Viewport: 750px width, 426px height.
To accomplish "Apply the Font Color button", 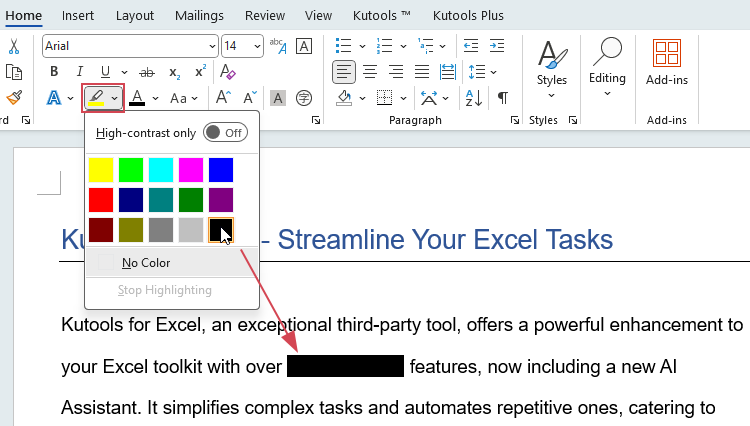I will click(x=137, y=98).
